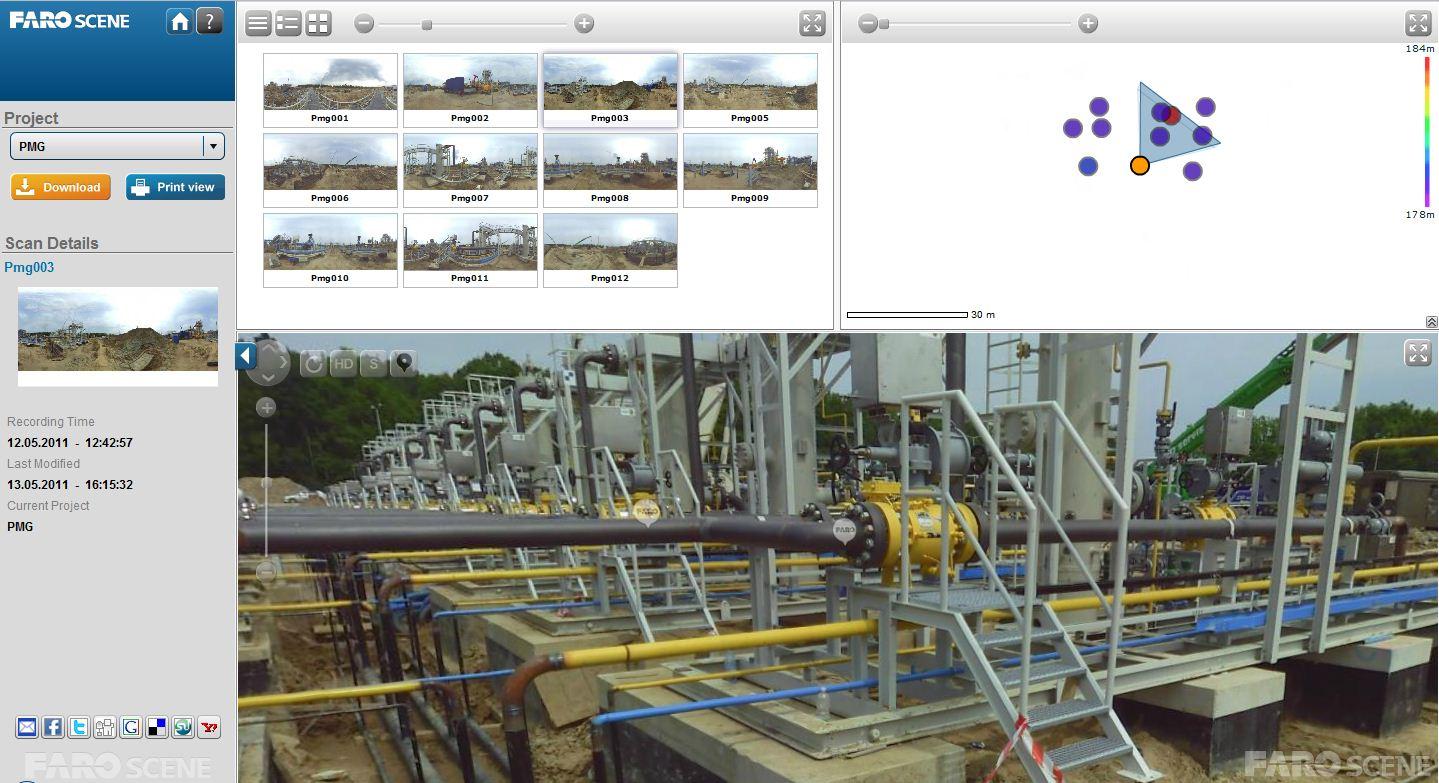Screen dimensions: 1439x783
Task: Click the FARO SCENE logo
Action: 70,20
